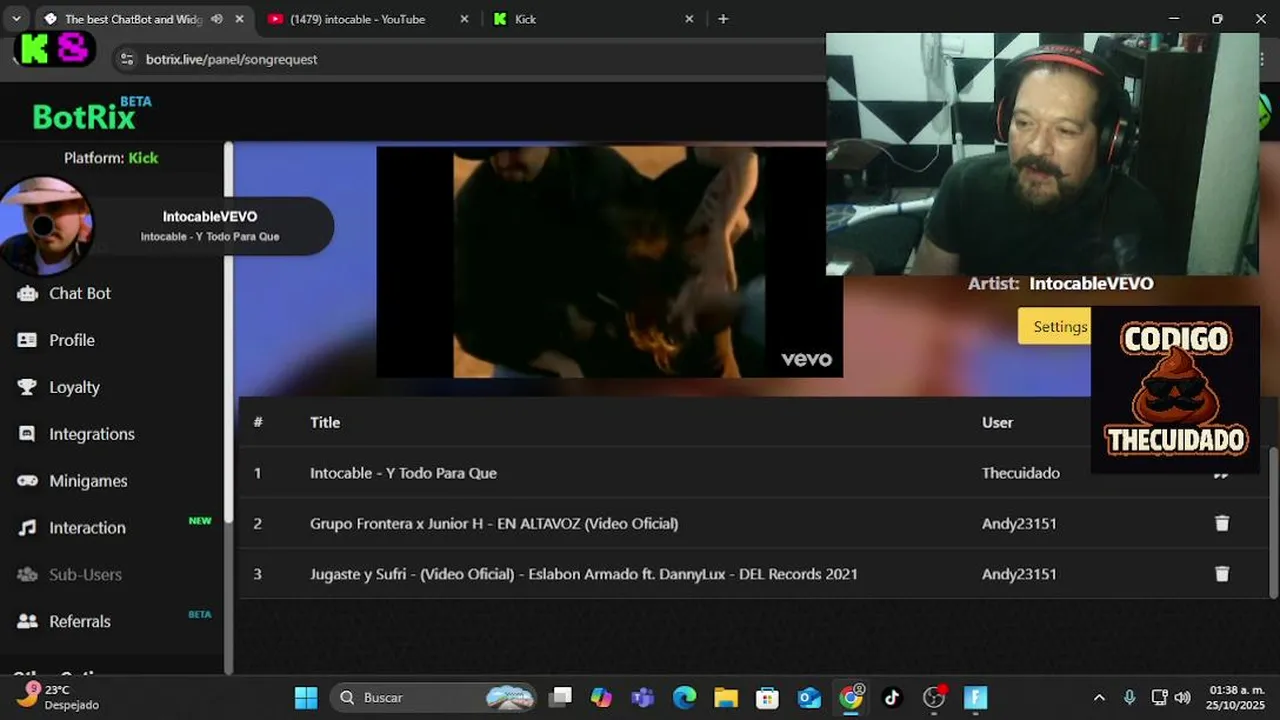The height and width of the screenshot is (720, 1280).
Task: Open Task View from the taskbar
Action: click(x=561, y=697)
